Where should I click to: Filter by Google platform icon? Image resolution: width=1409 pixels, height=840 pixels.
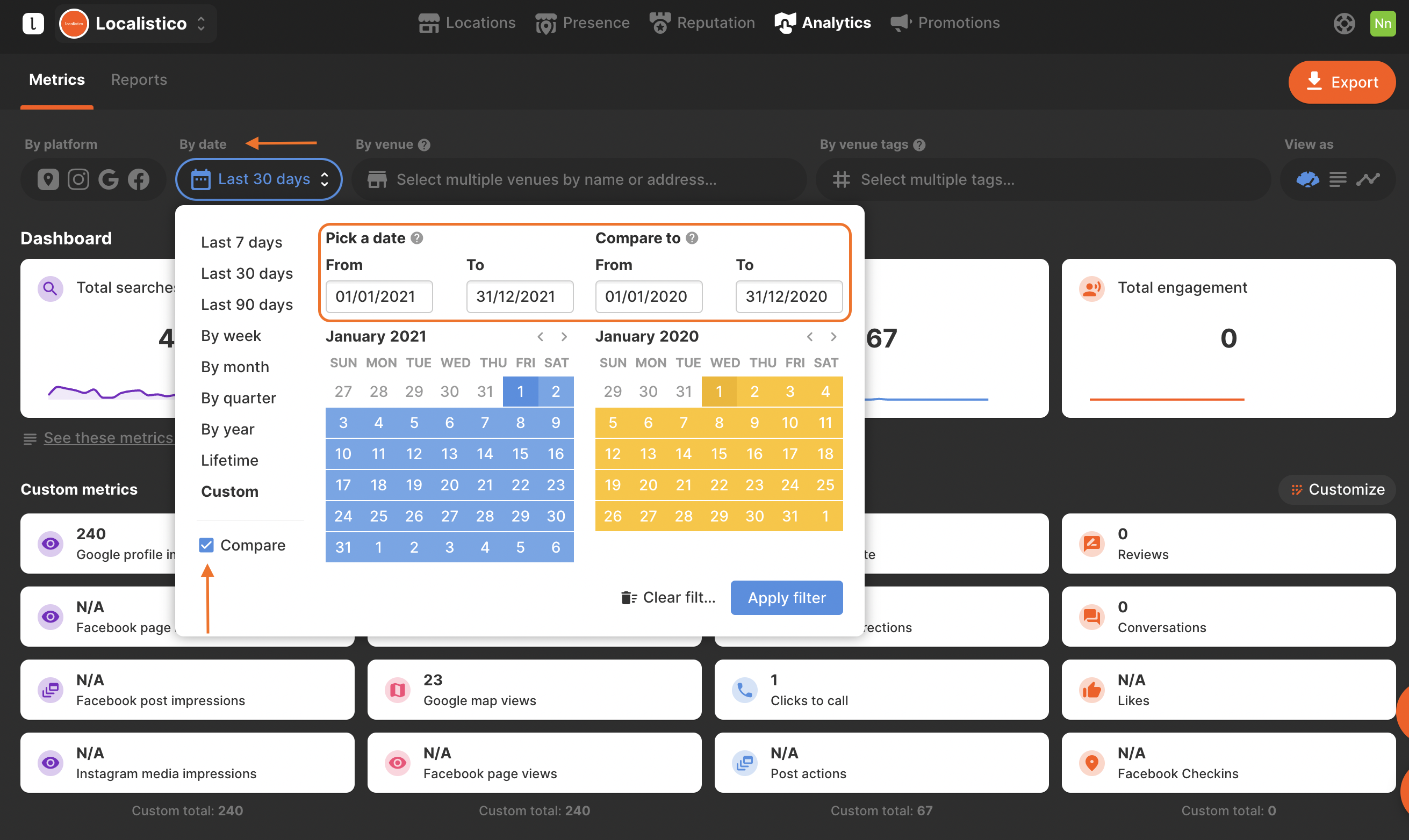click(108, 179)
